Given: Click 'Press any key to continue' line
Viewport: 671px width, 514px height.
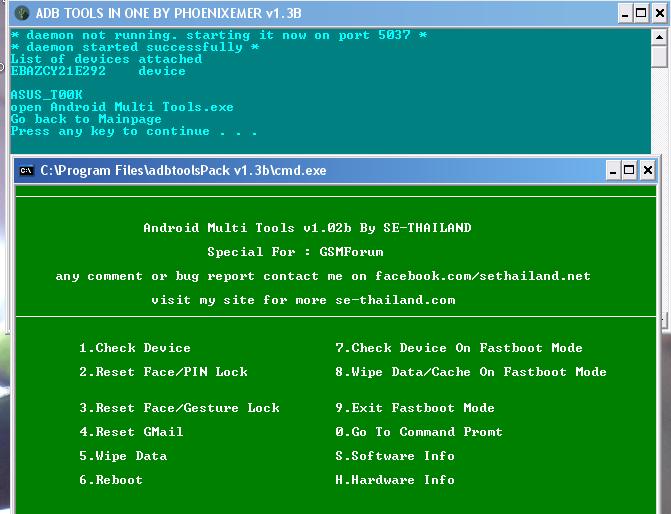Looking at the screenshot, I should click(x=134, y=131).
